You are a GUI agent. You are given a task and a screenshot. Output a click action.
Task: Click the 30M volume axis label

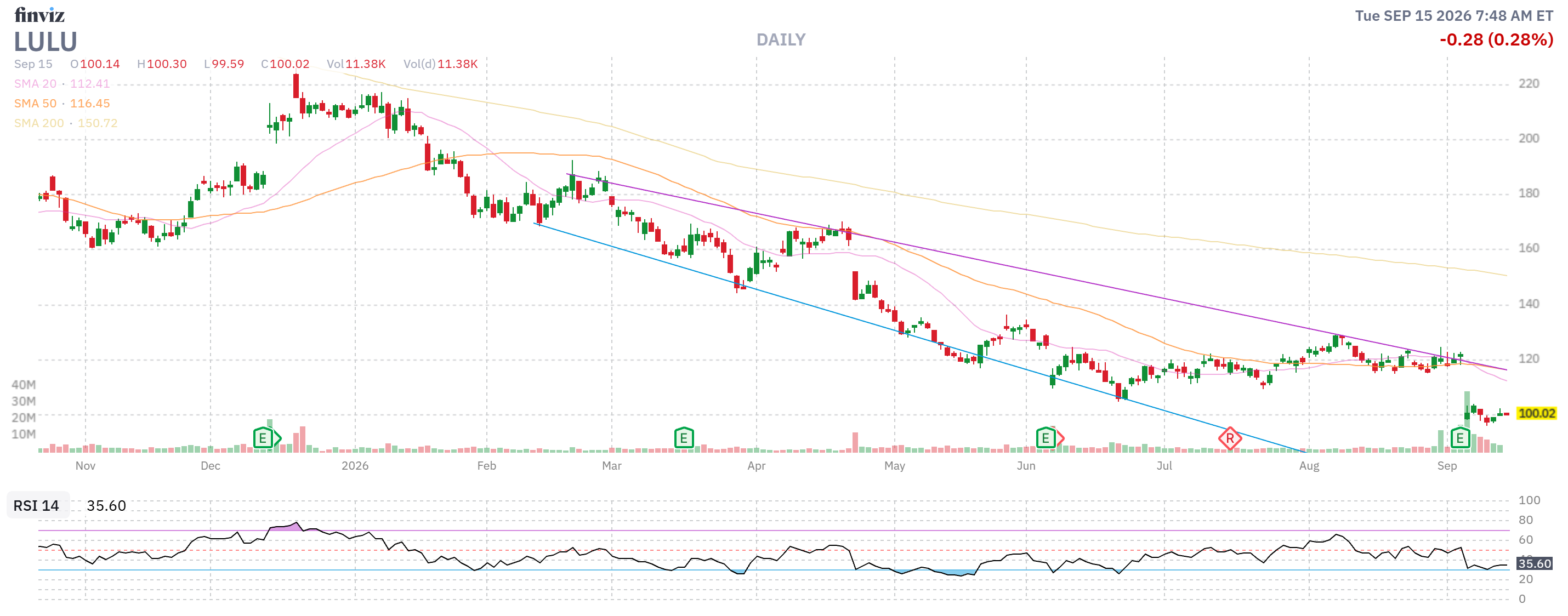pyautogui.click(x=24, y=401)
